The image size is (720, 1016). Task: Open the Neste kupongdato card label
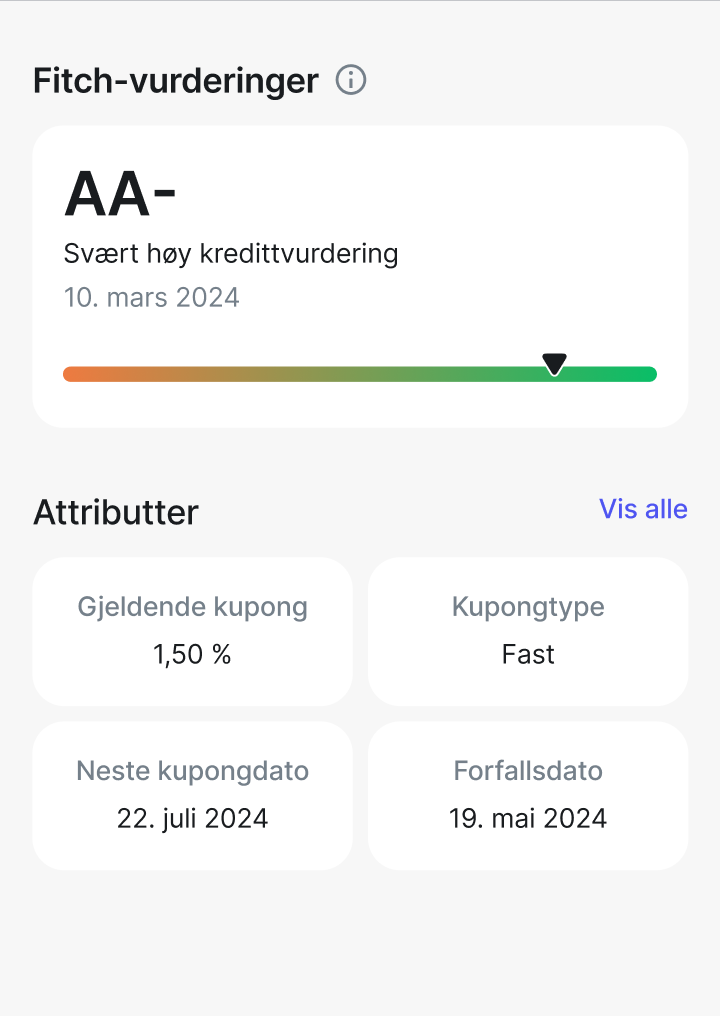coord(192,771)
